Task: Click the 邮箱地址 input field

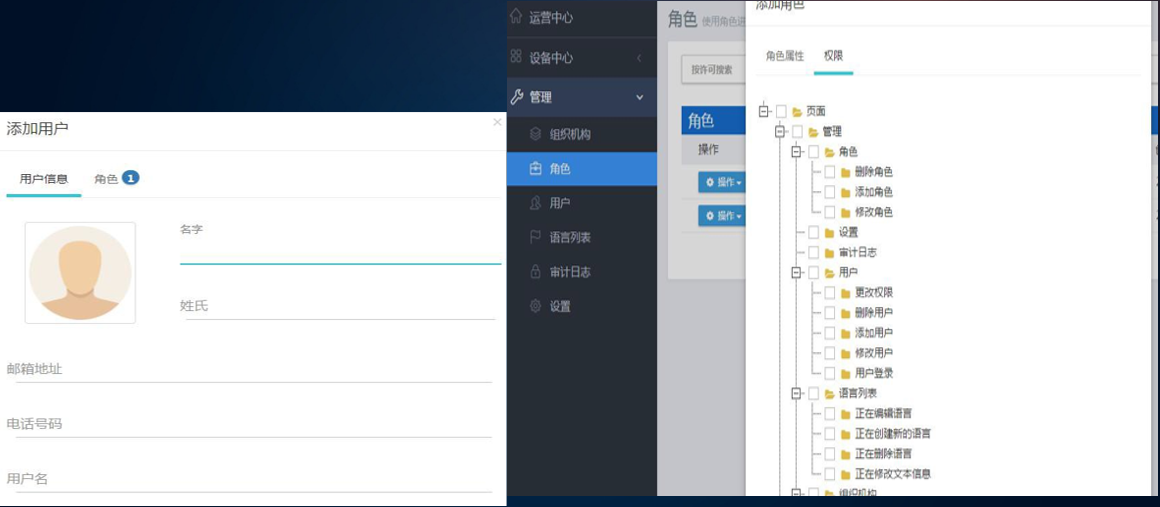Action: 248,369
